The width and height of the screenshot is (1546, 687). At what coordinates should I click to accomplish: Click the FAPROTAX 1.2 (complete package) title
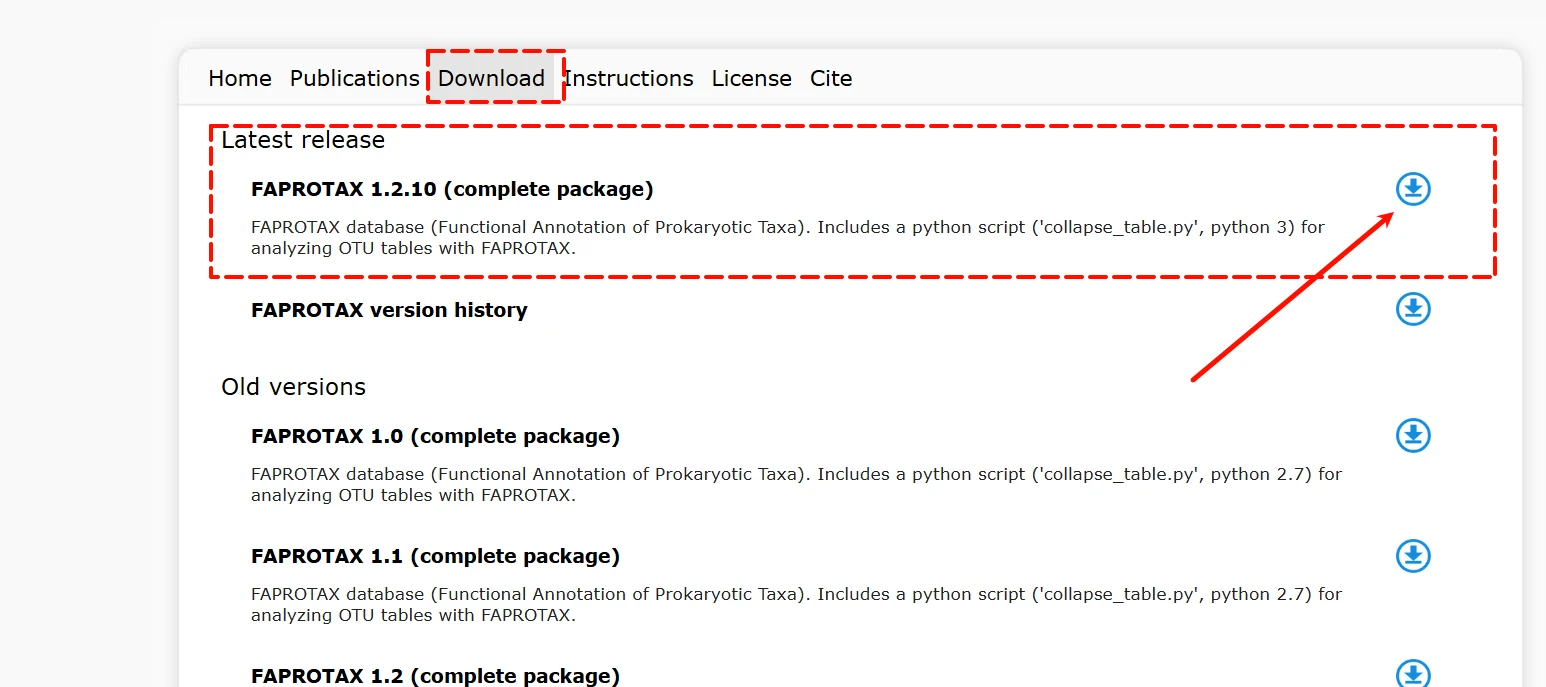pos(435,676)
